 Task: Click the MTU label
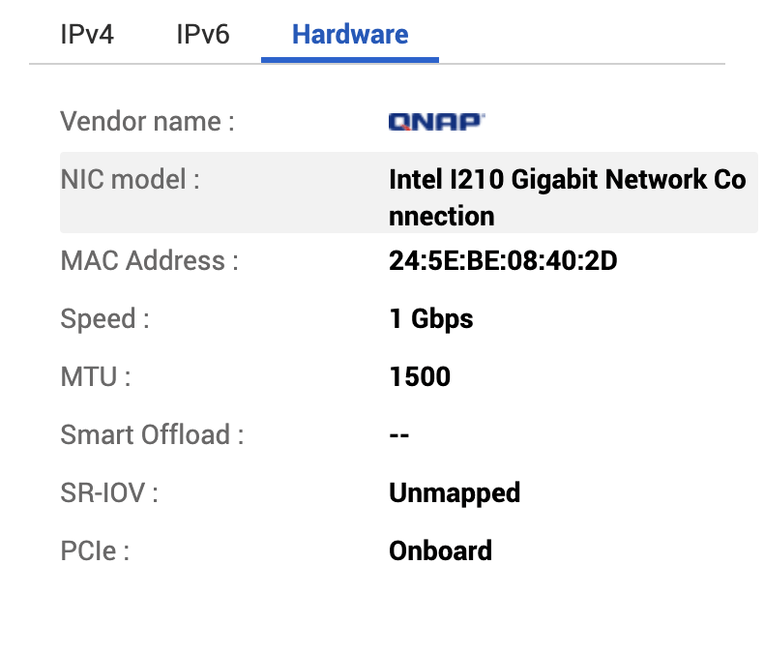pos(96,377)
